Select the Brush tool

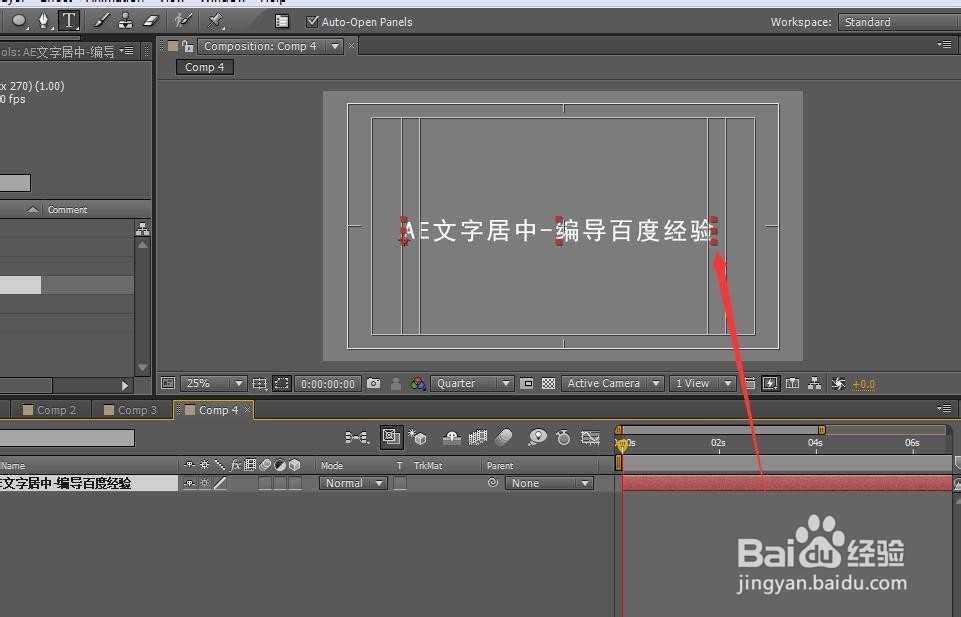101,21
